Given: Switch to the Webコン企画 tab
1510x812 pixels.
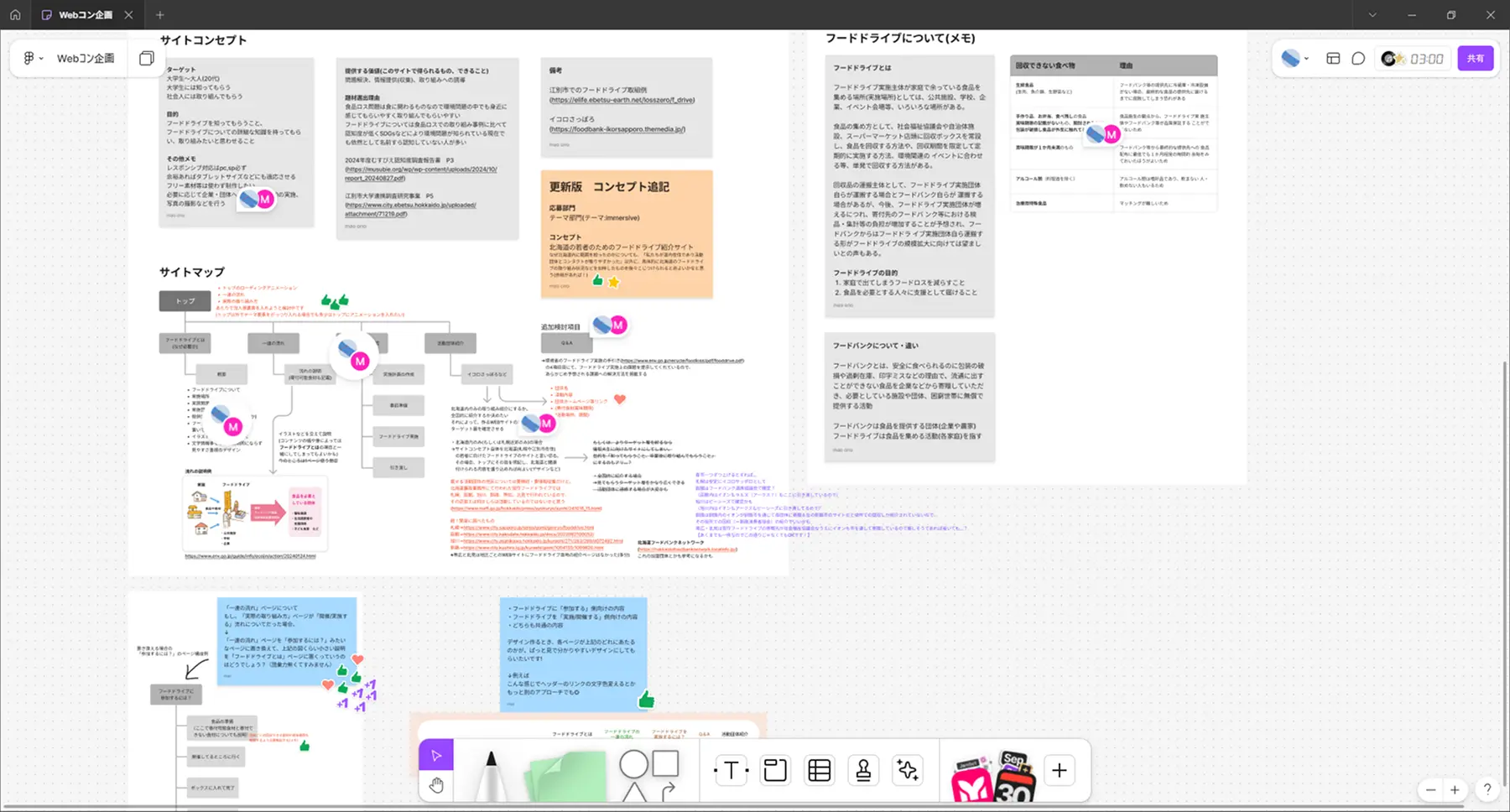Looking at the screenshot, I should click(84, 15).
